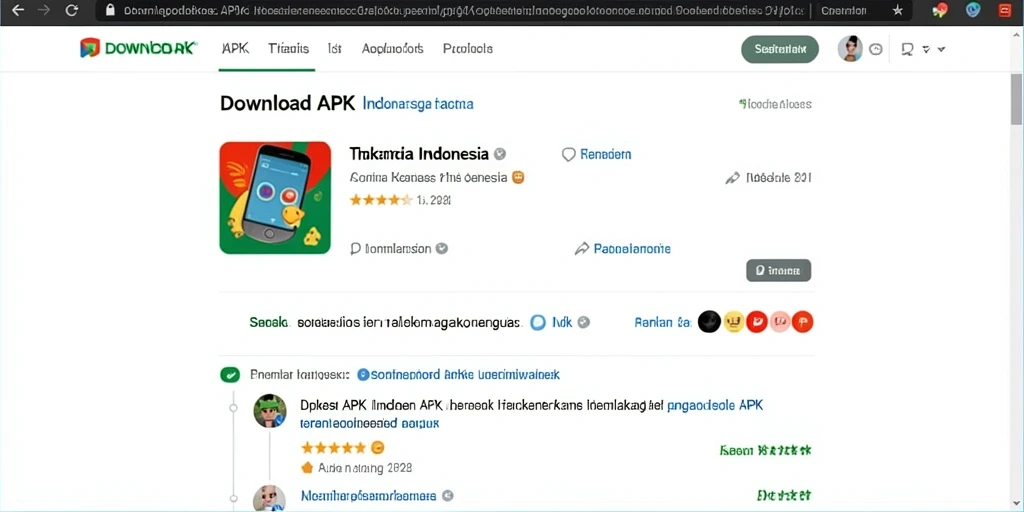Open the blue Paoaelanonie link
1024x512 pixels.
pos(632,249)
